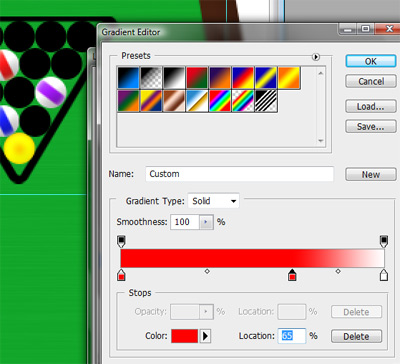Select the transparent rainbow gradient preset
400x364 pixels.
[243, 101]
